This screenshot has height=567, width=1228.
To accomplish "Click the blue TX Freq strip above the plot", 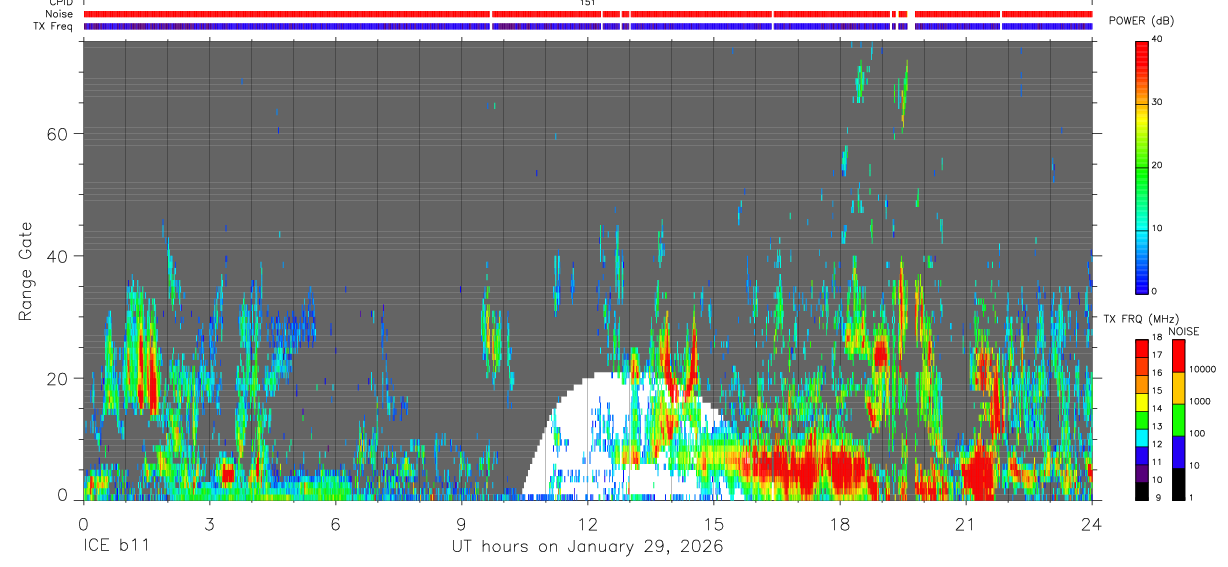I will 588,26.
